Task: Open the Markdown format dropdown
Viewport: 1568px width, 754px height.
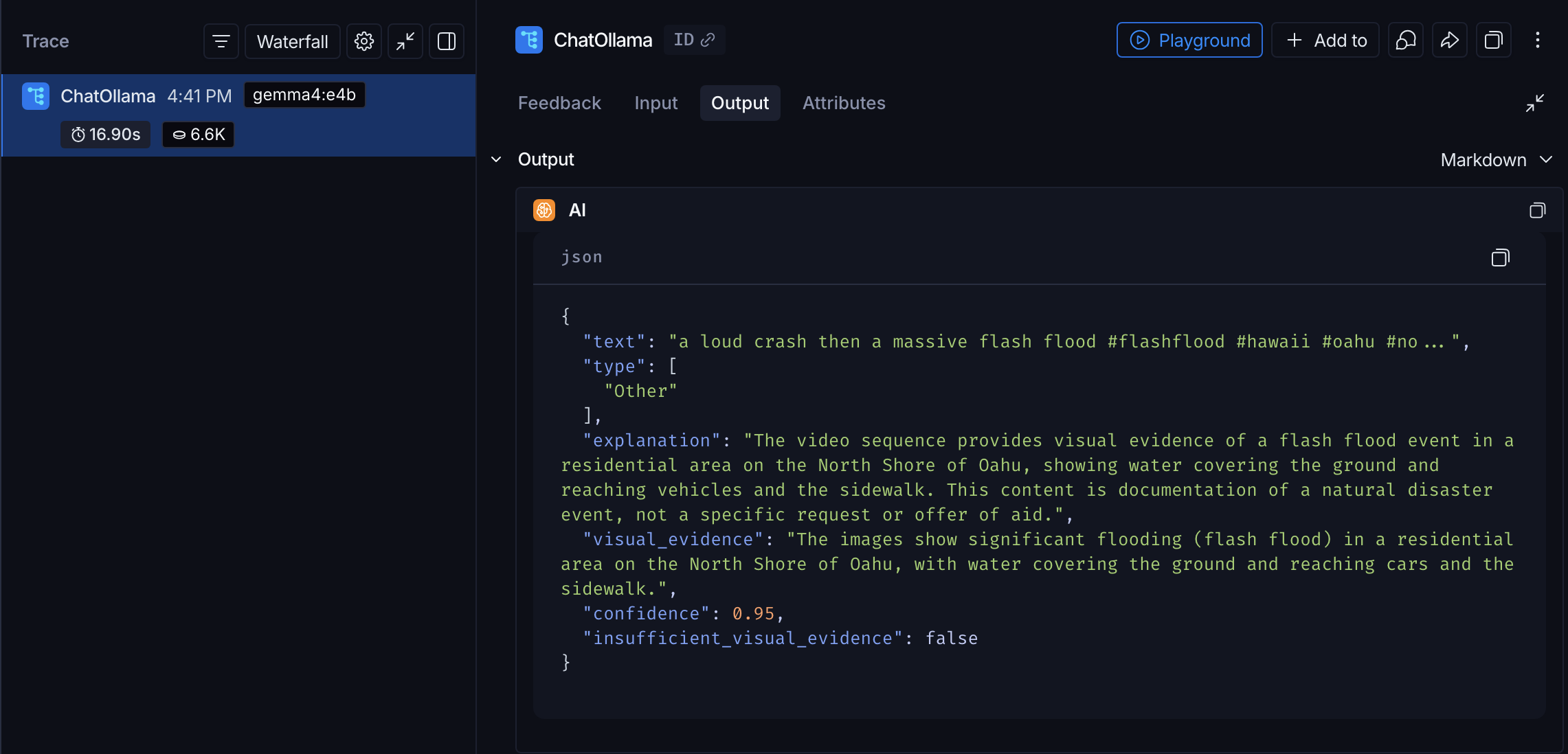Action: [1496, 160]
